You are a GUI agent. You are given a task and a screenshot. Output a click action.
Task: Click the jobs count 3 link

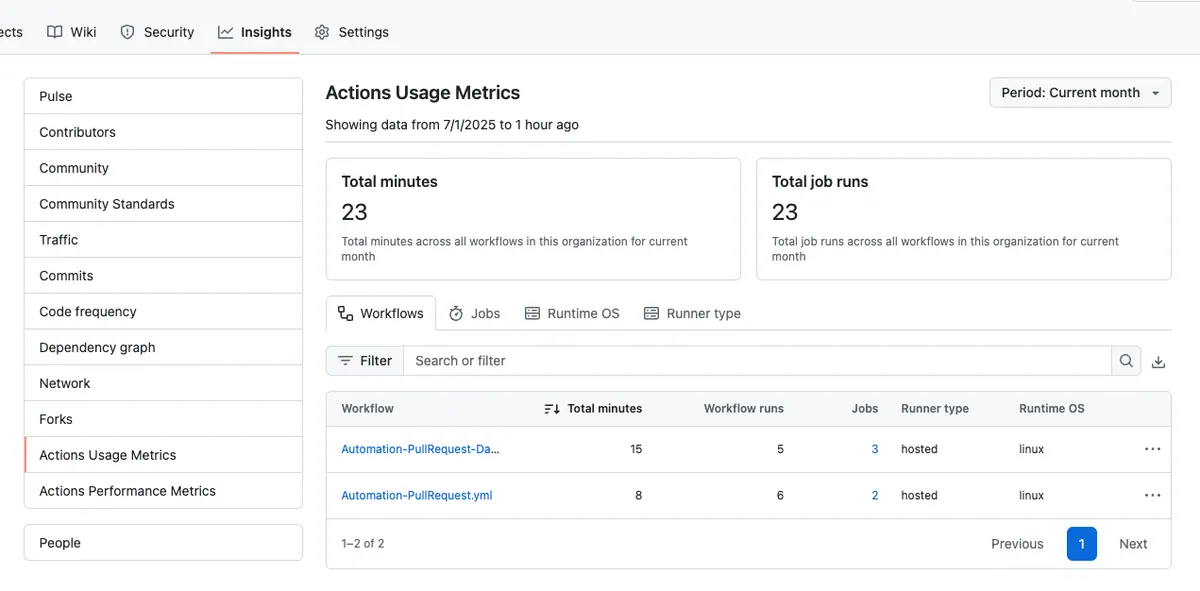[874, 449]
